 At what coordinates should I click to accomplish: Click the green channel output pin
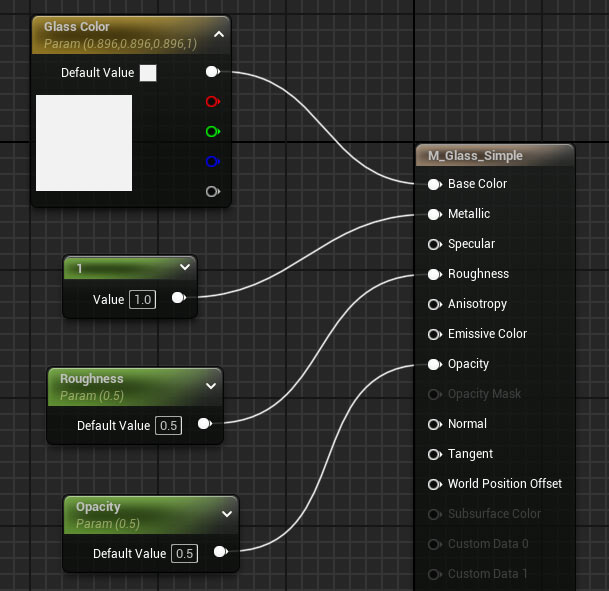point(212,131)
